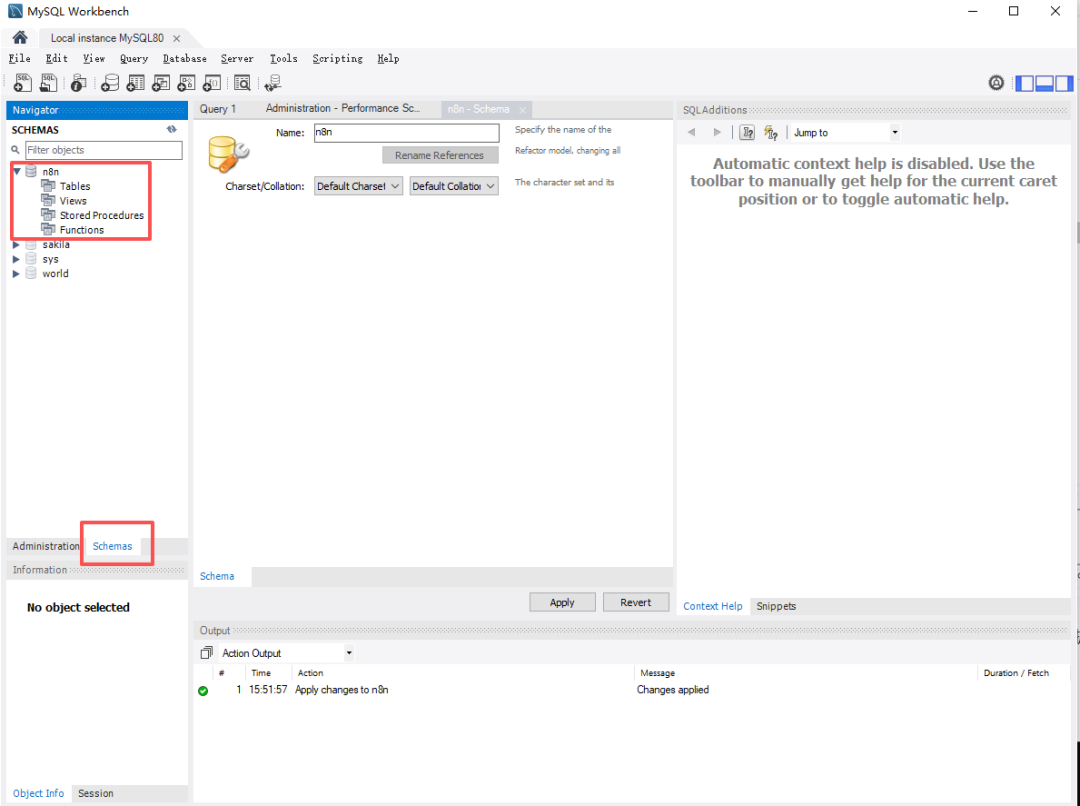
Task: Search table data toolbar icon
Action: [242, 83]
